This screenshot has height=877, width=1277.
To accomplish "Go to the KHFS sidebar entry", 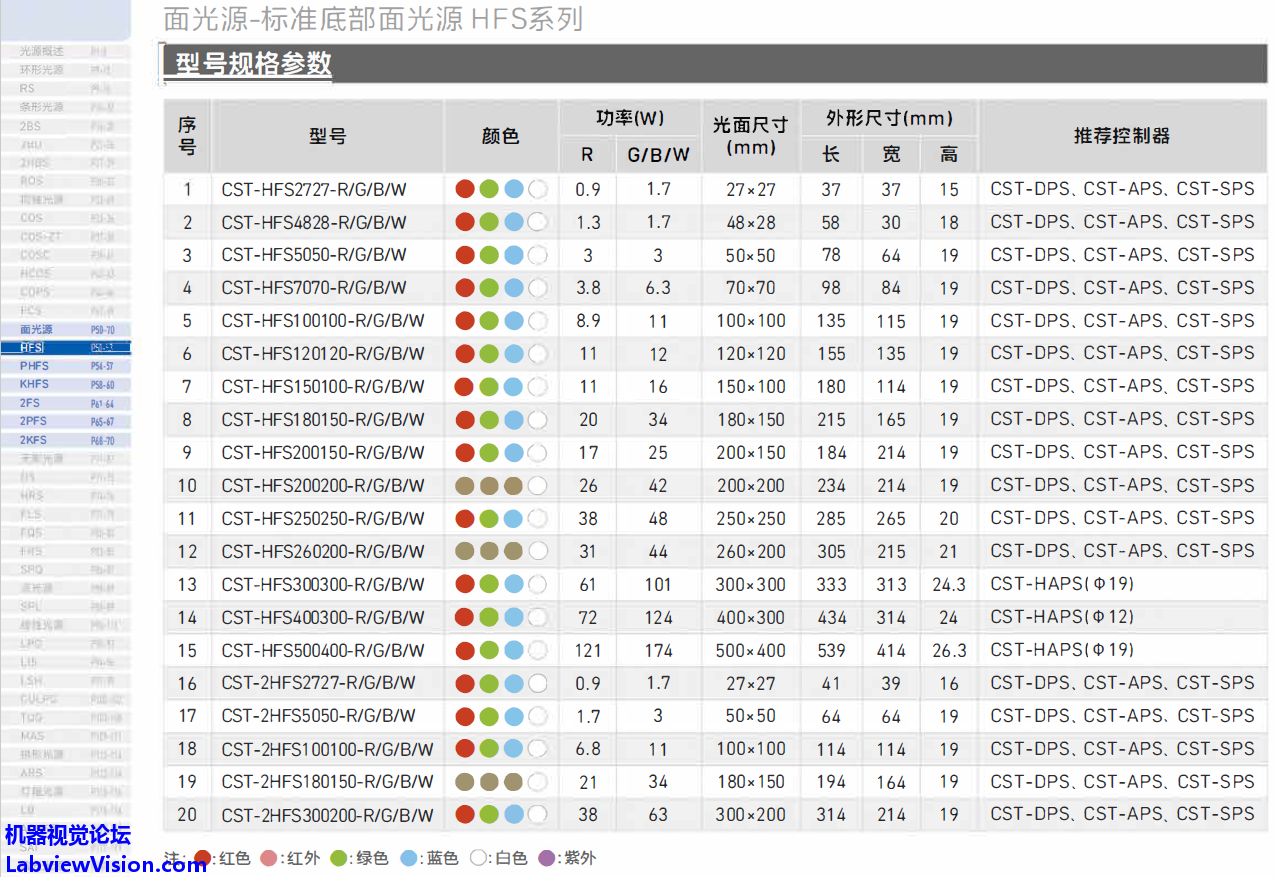I will (35, 385).
